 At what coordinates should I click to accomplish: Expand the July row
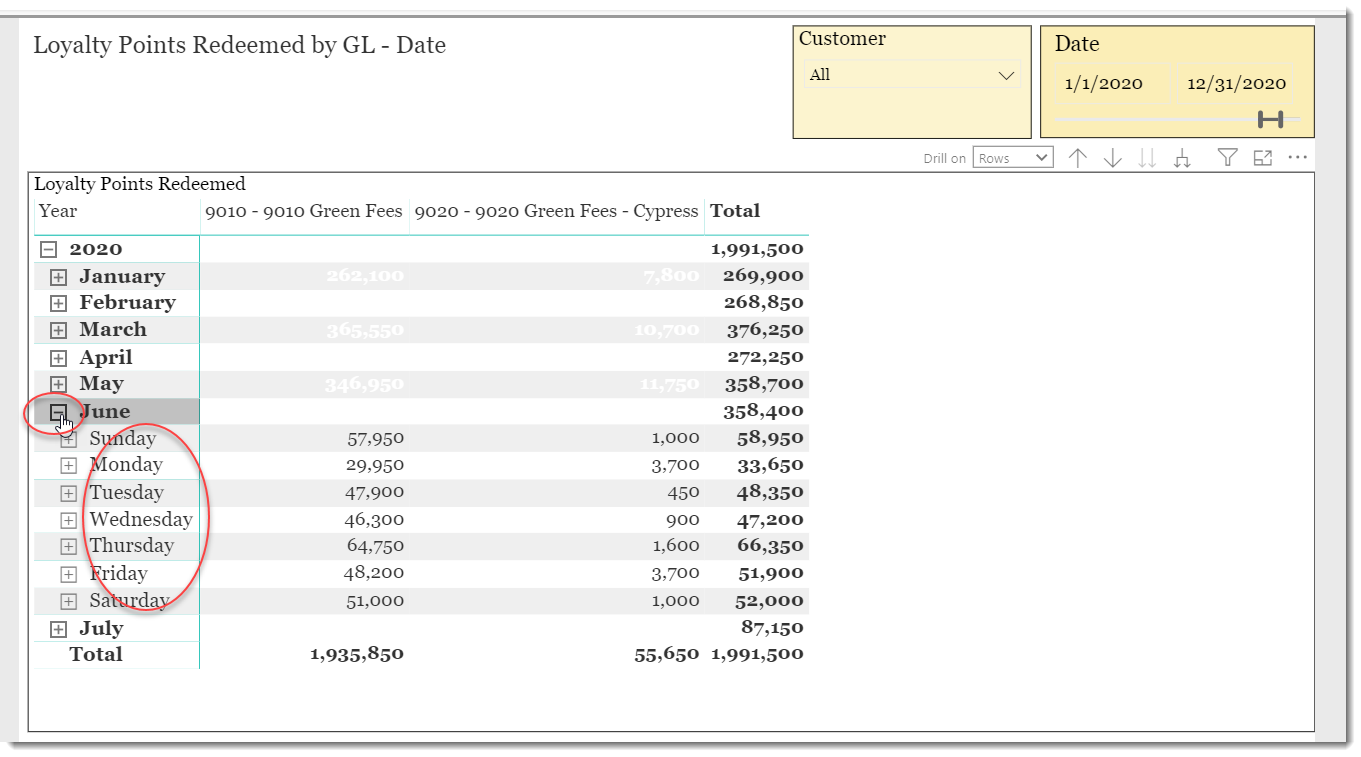[58, 629]
